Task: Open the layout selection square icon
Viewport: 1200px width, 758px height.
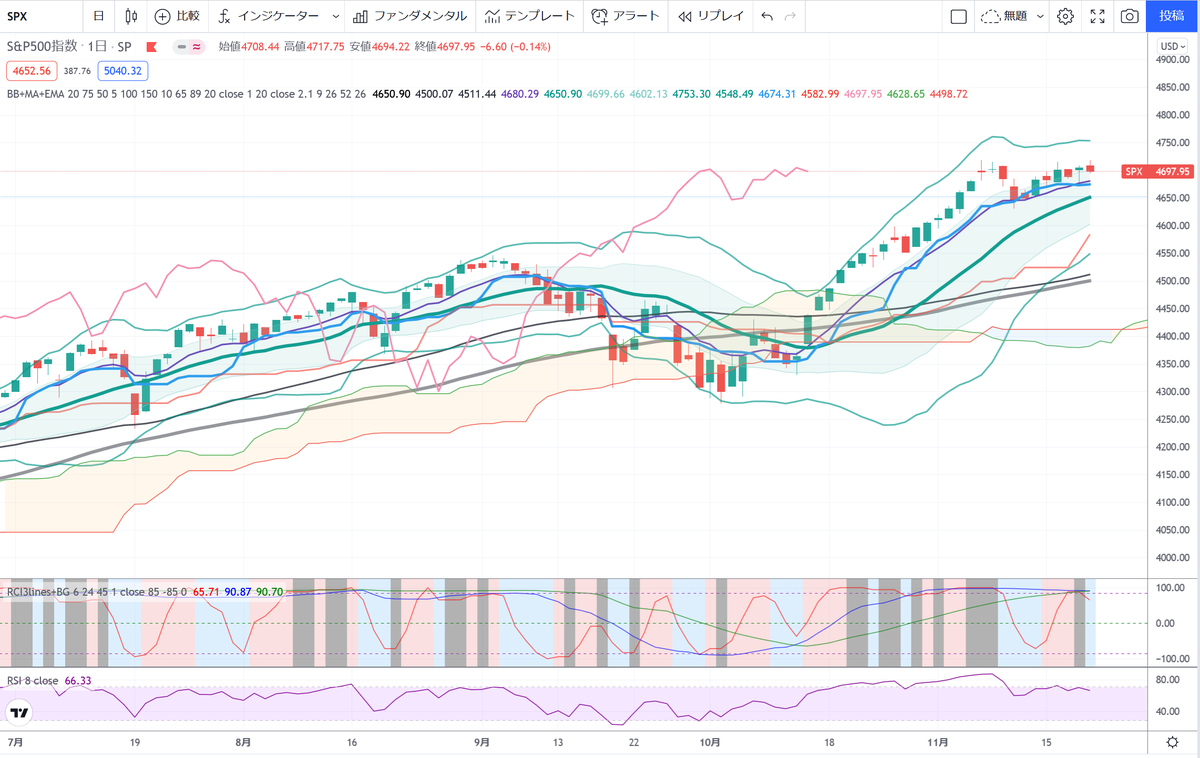Action: click(x=958, y=16)
